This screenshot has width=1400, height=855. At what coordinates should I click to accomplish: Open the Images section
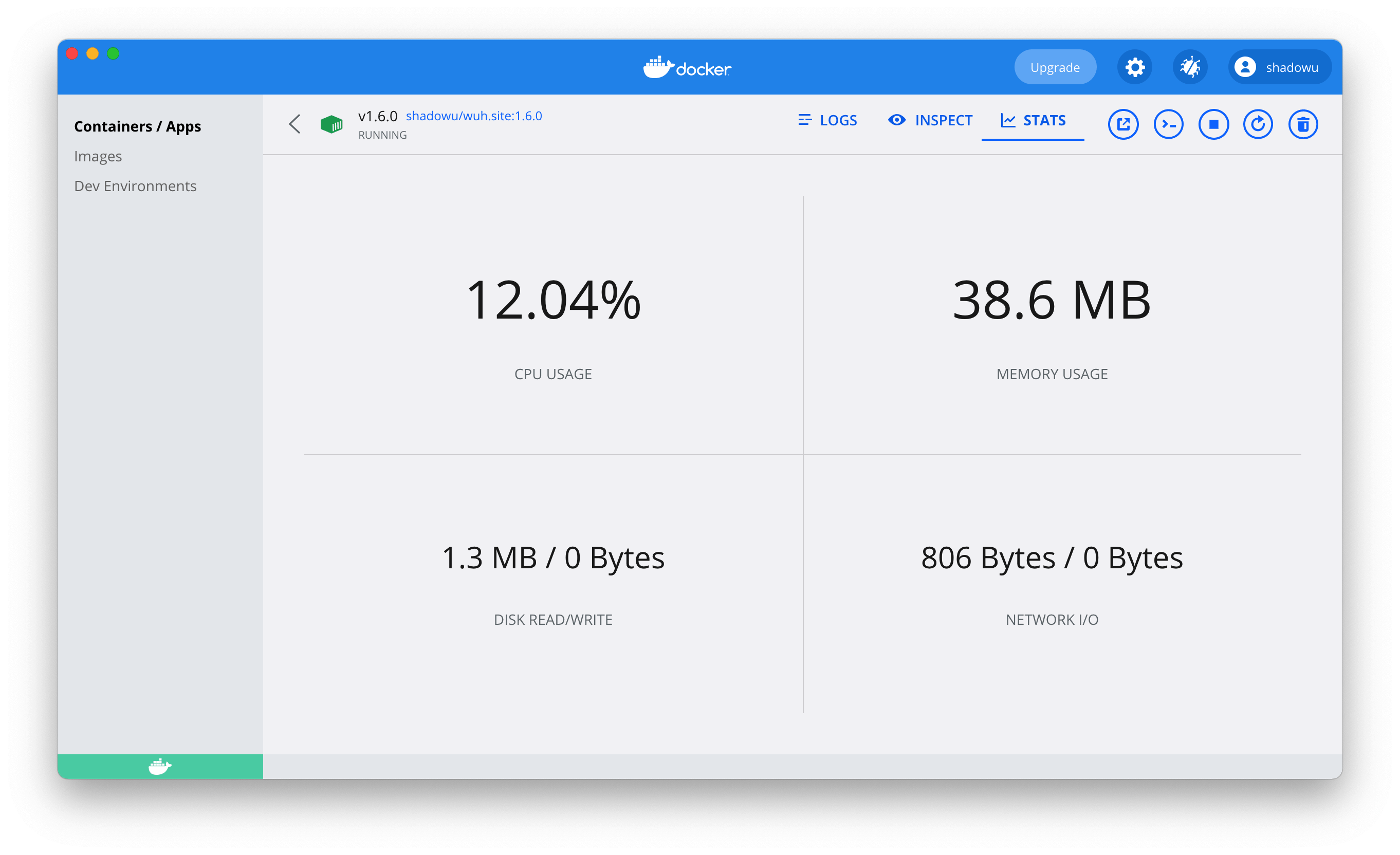pos(98,156)
